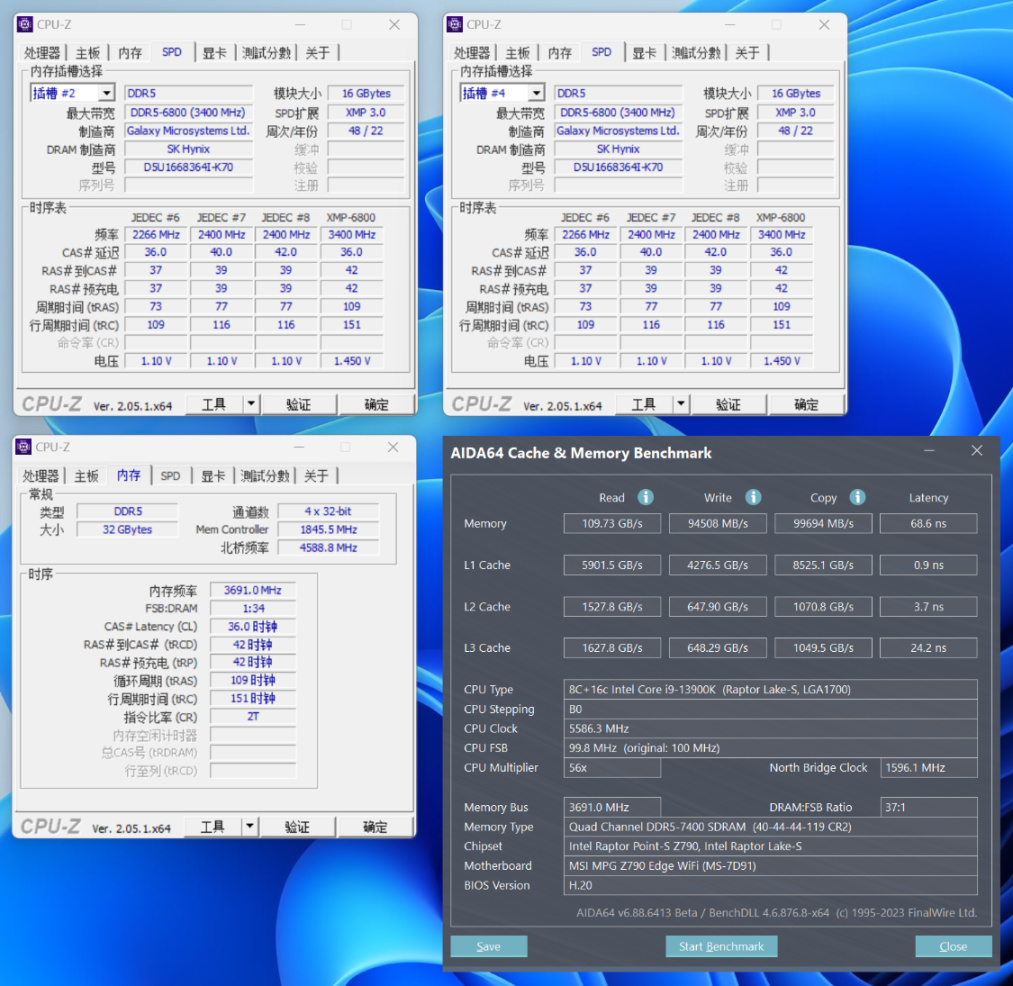Click 验证 button in slot #4 window
Viewport: 1013px width, 986px height.
pyautogui.click(x=728, y=404)
